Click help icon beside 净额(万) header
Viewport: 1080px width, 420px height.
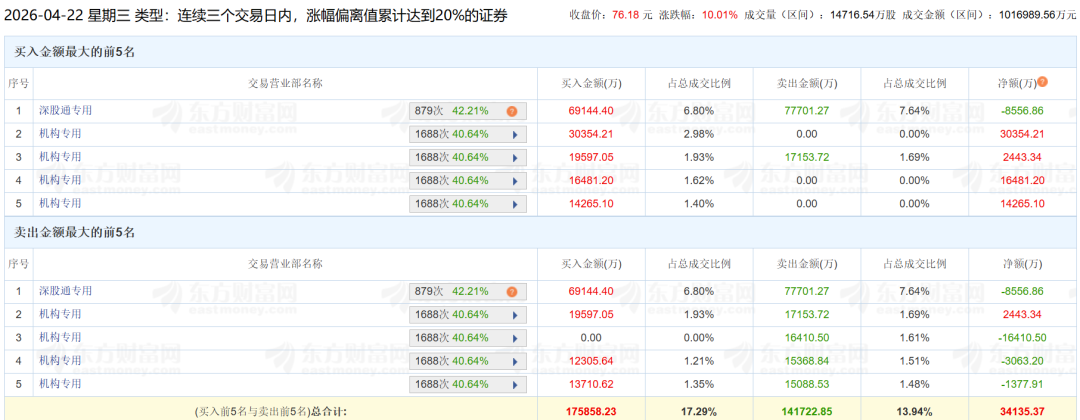coord(1043,82)
